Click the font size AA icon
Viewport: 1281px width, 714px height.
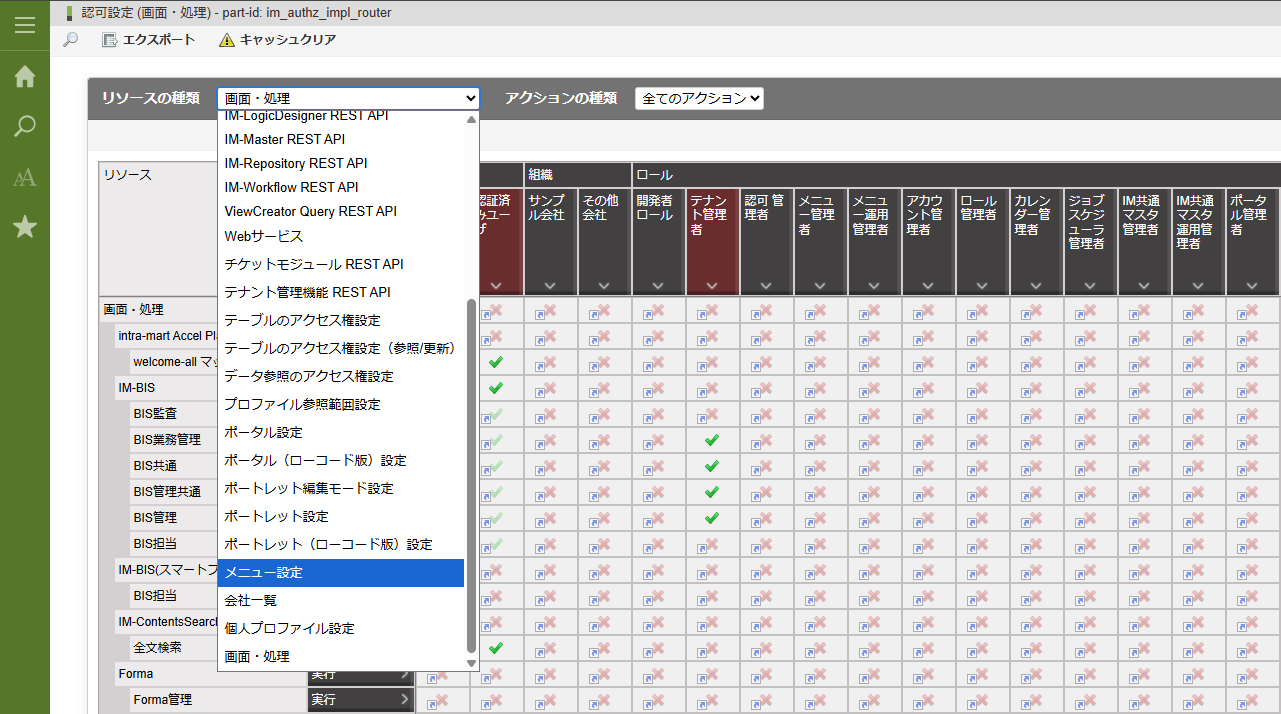pyautogui.click(x=25, y=178)
